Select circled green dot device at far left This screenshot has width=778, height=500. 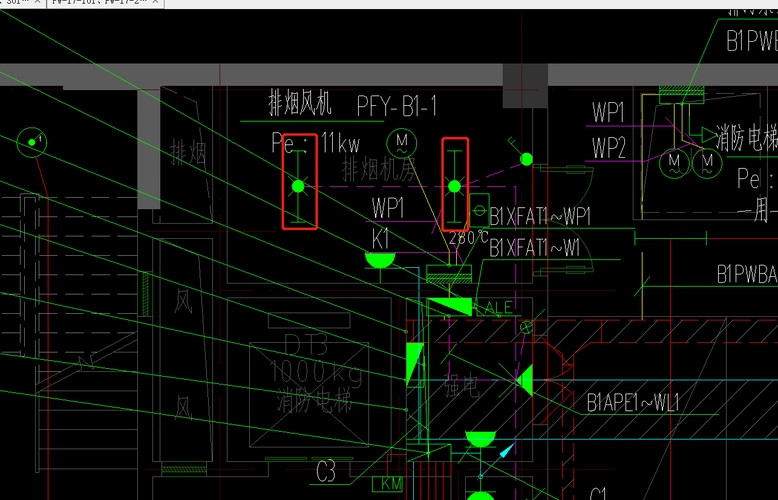[32, 142]
